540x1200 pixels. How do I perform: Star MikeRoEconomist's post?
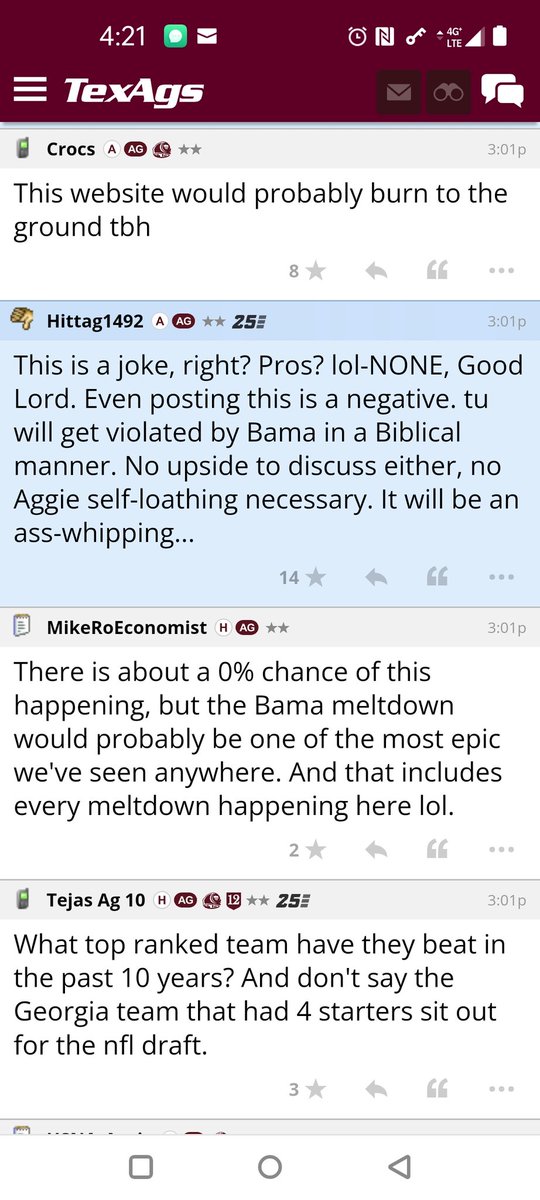click(x=315, y=849)
